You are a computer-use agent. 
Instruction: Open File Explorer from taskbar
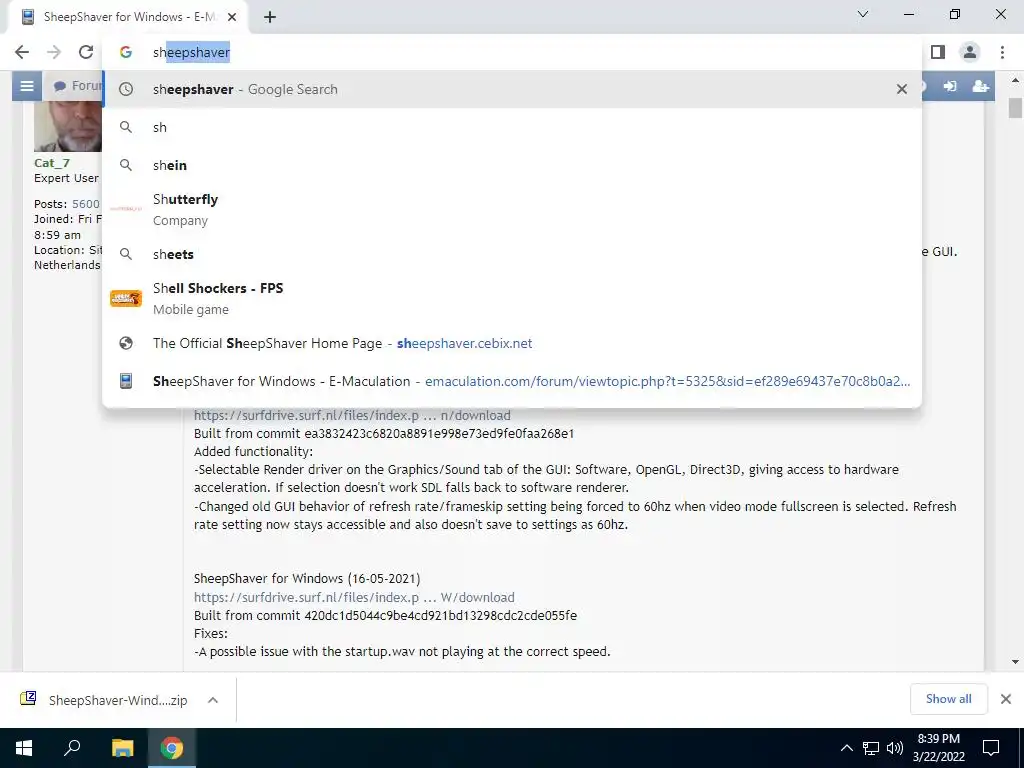[122, 748]
